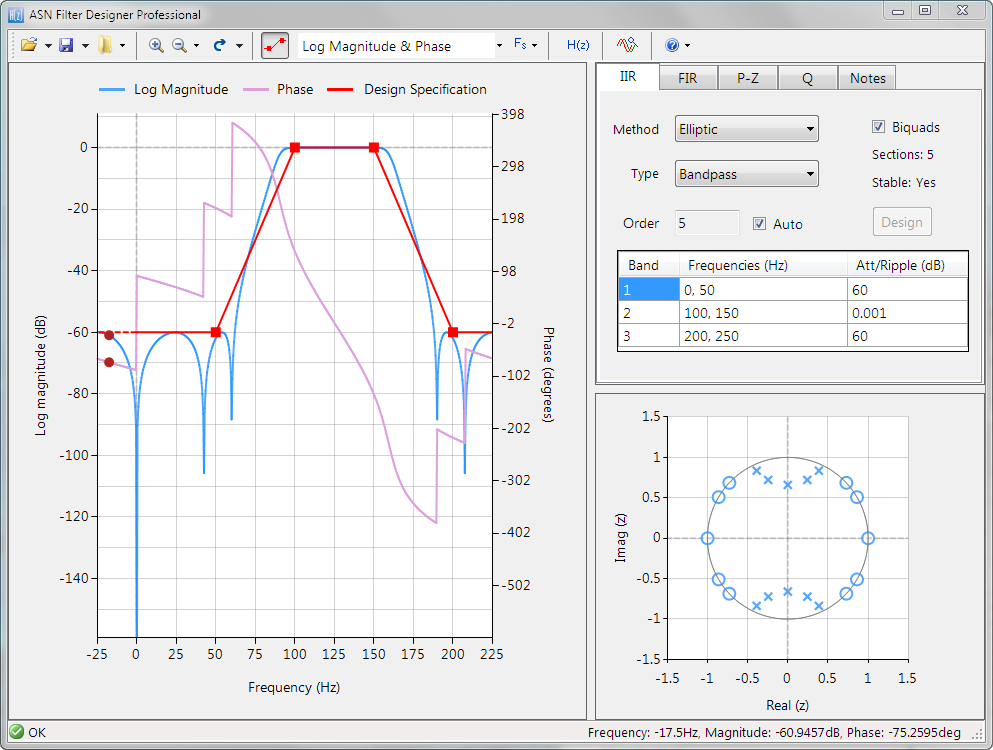The width and height of the screenshot is (993, 750).
Task: Open the H(z) transfer function view
Action: 578,45
